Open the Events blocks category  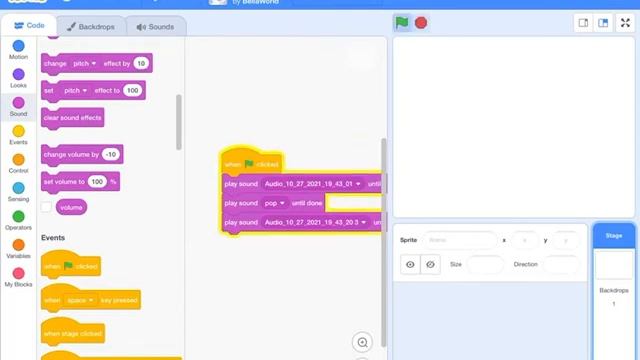tap(18, 136)
